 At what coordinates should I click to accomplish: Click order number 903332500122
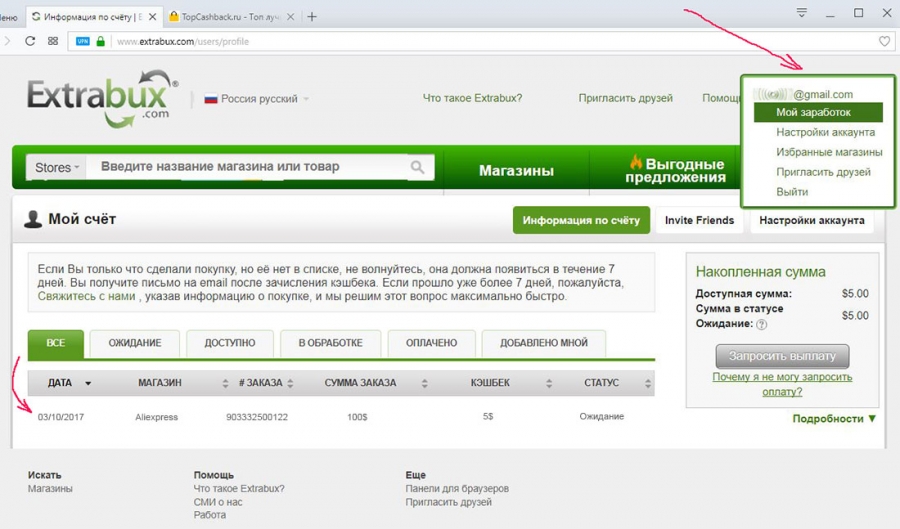257,417
